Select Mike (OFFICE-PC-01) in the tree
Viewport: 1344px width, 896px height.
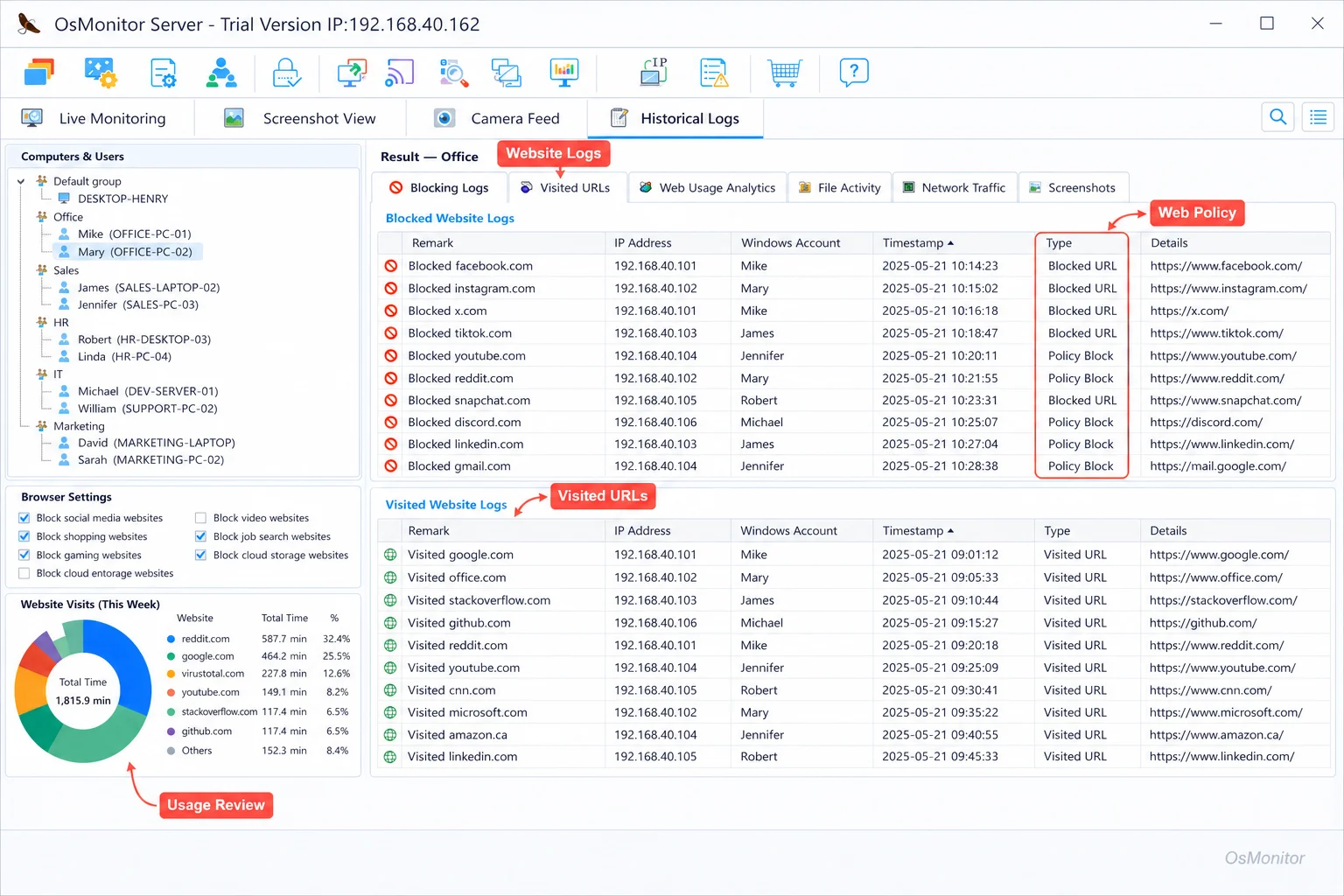pyautogui.click(x=134, y=234)
